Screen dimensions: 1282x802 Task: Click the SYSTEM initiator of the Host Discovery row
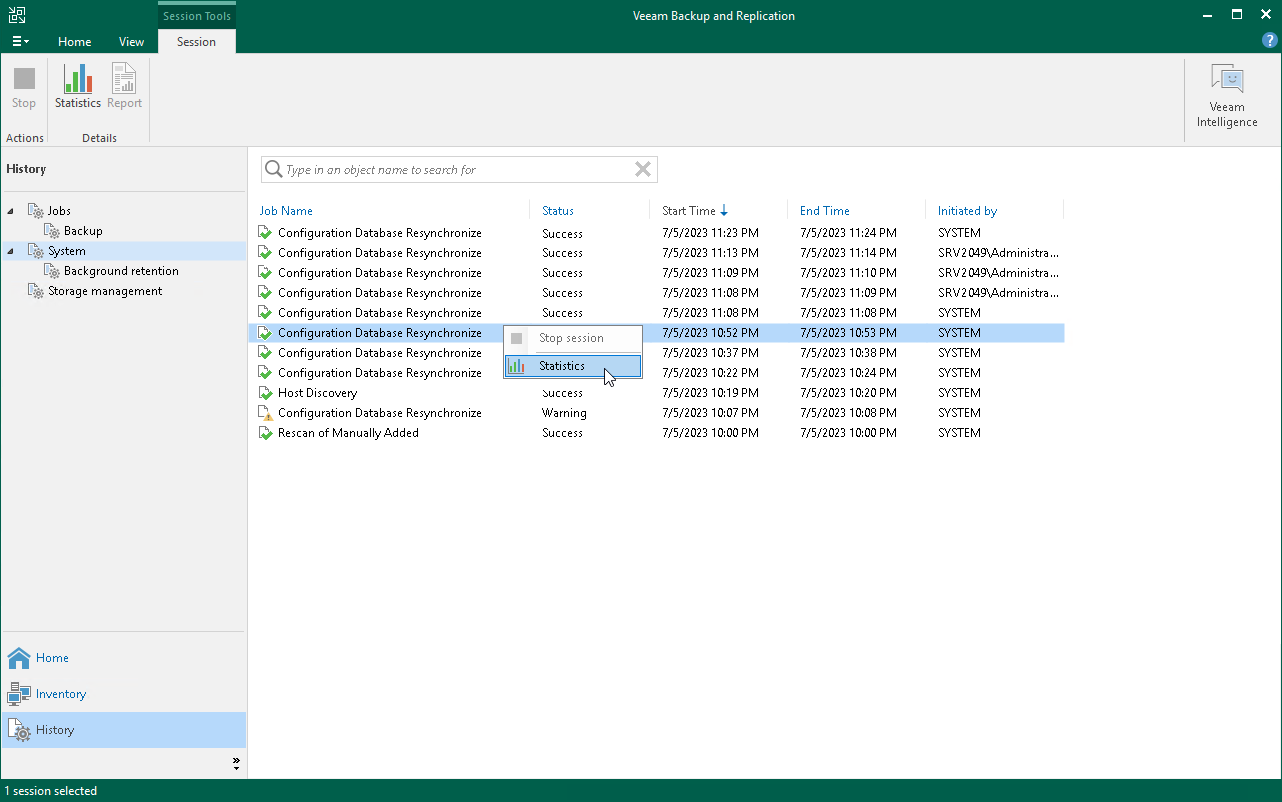pyautogui.click(x=959, y=393)
